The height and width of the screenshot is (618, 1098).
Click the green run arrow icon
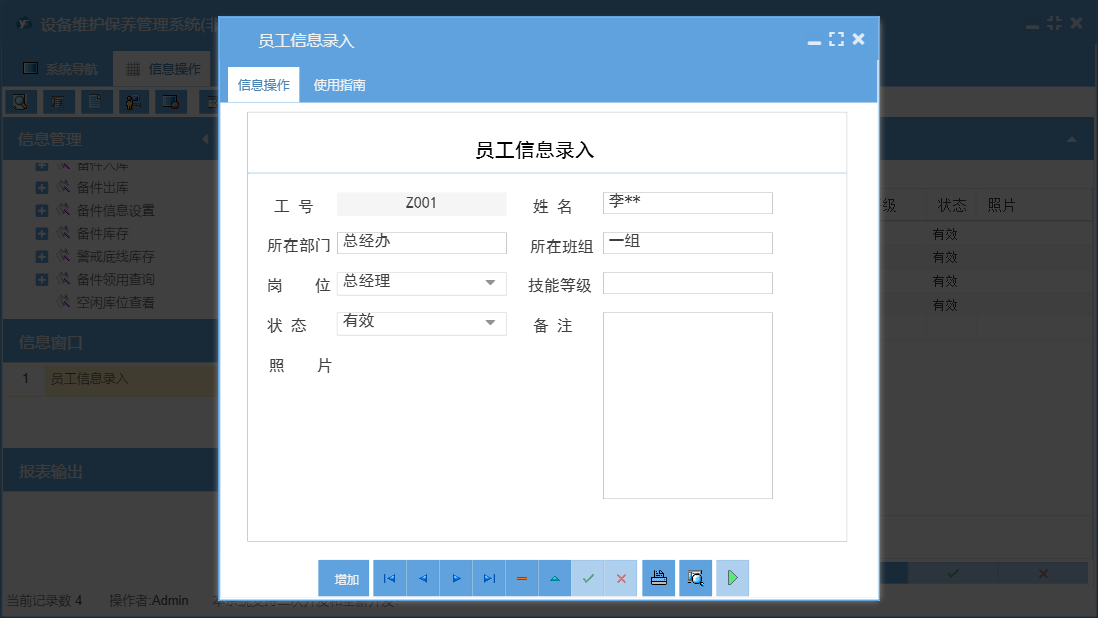(732, 578)
